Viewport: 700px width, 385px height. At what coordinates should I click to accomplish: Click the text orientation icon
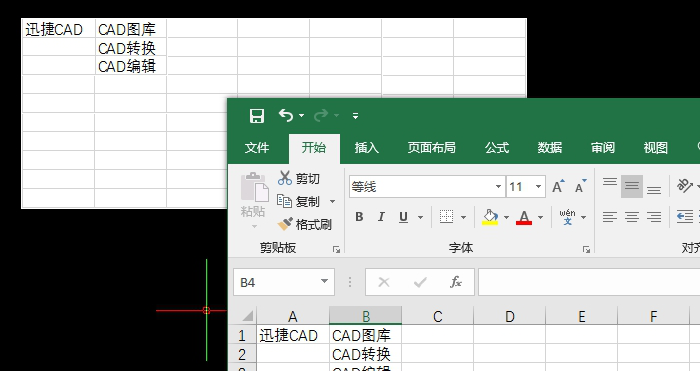point(684,186)
